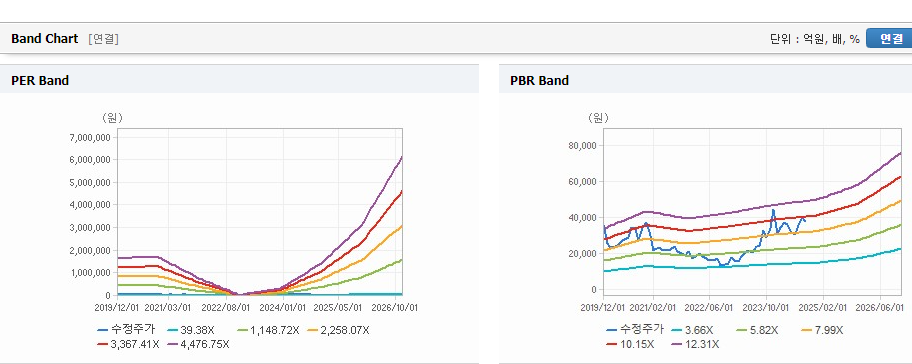Toggle the 12.31X legend series
912x364 pixels.
[696, 344]
